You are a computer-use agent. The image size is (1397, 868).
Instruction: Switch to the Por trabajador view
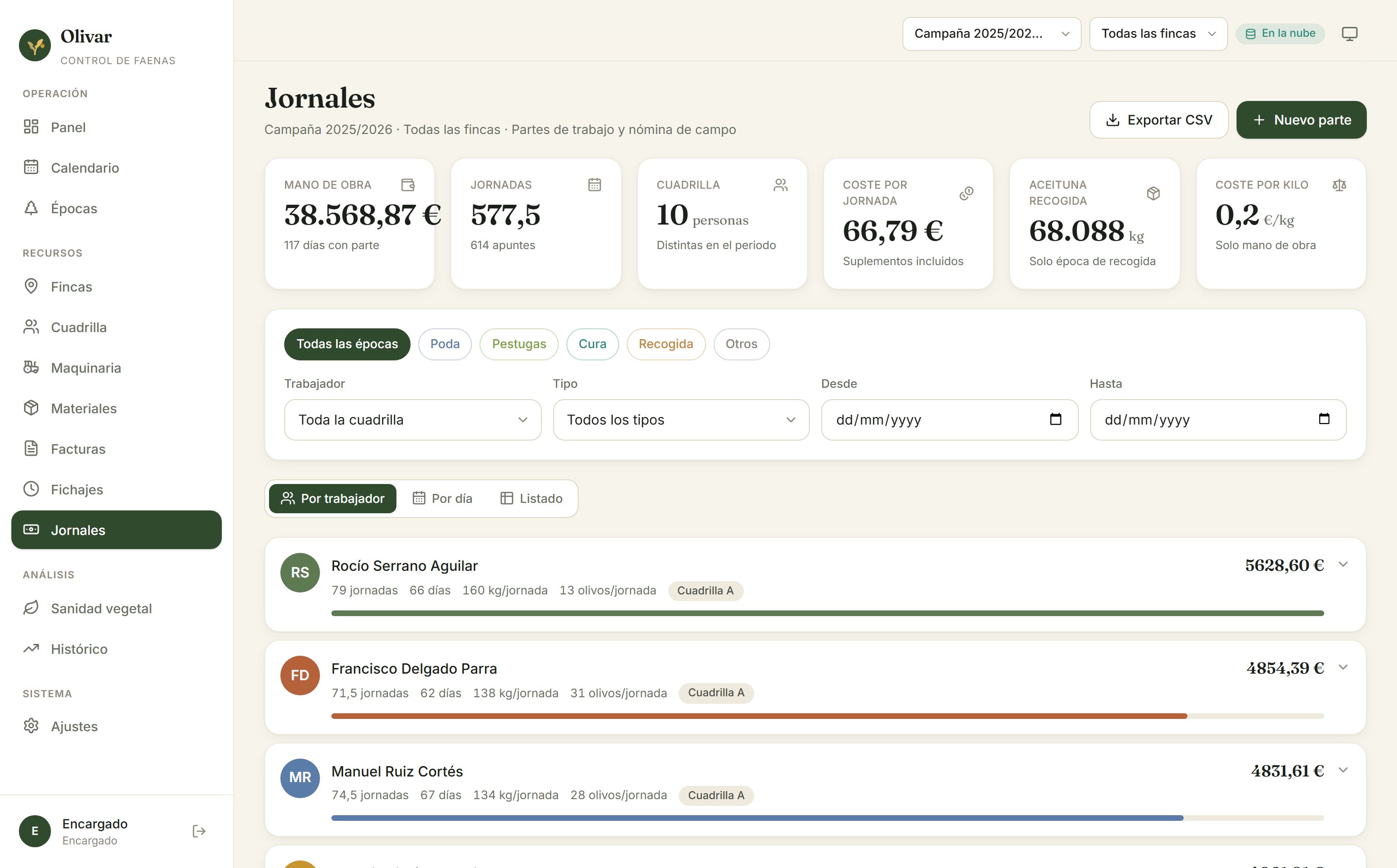tap(332, 498)
